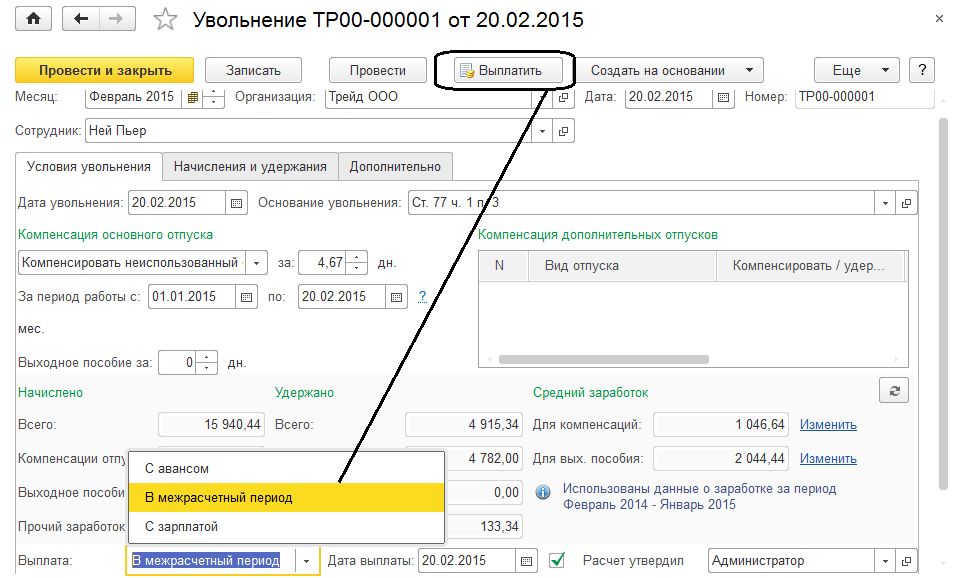Switch to Начисления и удержания tab
Screen dimensions: 956x578
pos(250,167)
